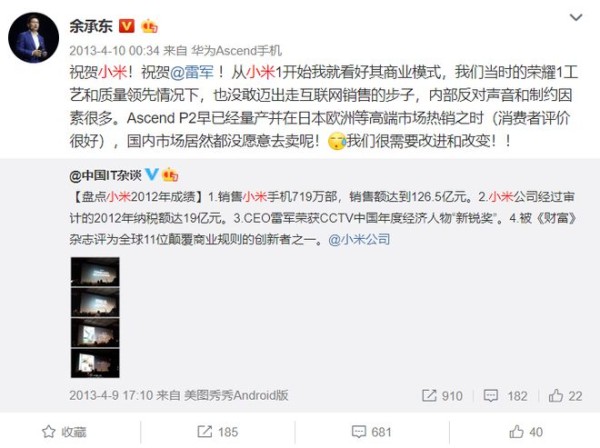Image resolution: width=600 pixels, height=448 pixels.
Task: Click the blue V badge of 中国IT杂谈
Action: point(152,174)
